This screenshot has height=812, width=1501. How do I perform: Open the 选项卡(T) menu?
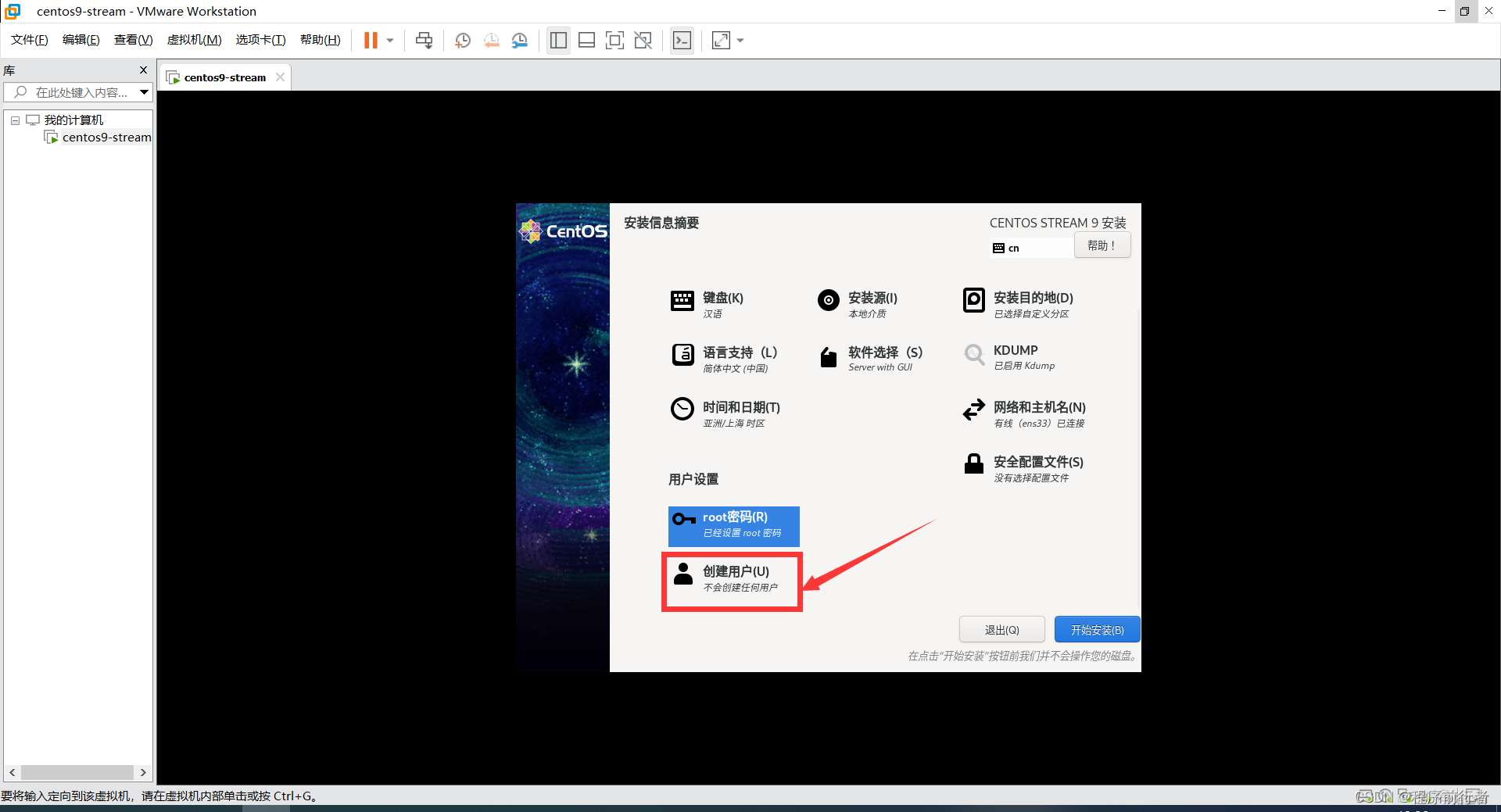pyautogui.click(x=260, y=40)
